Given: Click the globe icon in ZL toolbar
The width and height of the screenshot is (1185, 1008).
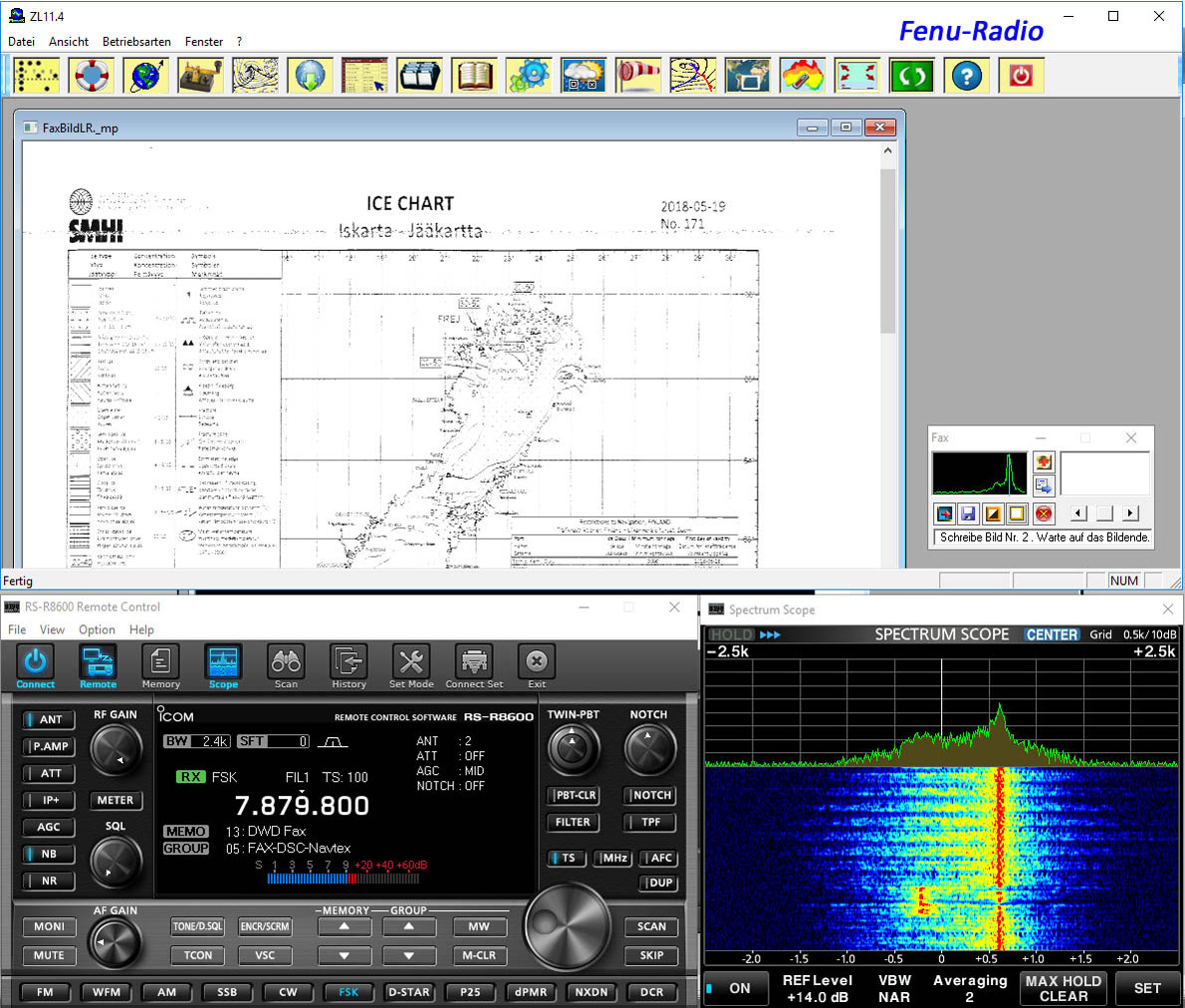Looking at the screenshot, I should click(145, 75).
